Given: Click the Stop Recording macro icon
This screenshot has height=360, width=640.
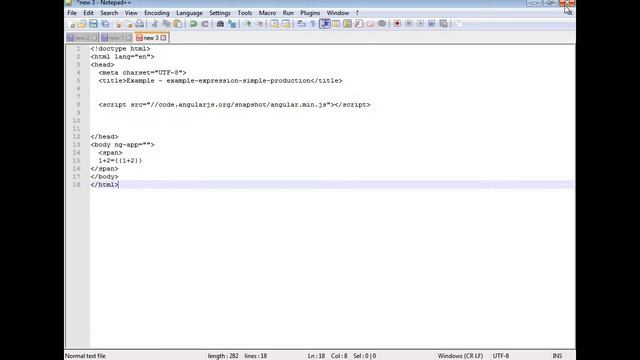Looking at the screenshot, I should 409,24.
